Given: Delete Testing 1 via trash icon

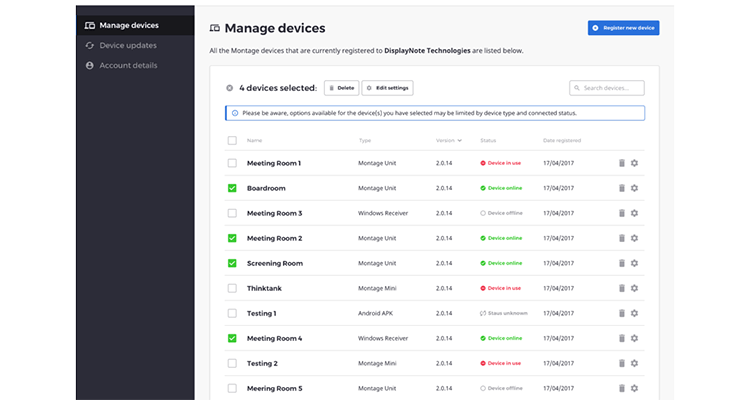Looking at the screenshot, I should [x=622, y=313].
